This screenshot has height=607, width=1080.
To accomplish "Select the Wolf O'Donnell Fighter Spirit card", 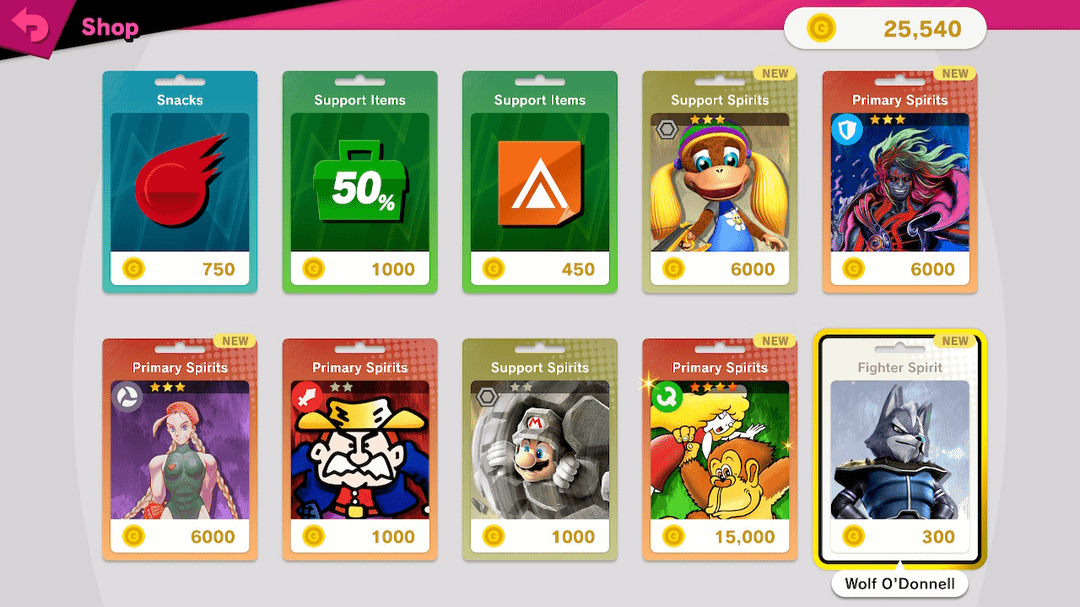I will click(x=900, y=449).
